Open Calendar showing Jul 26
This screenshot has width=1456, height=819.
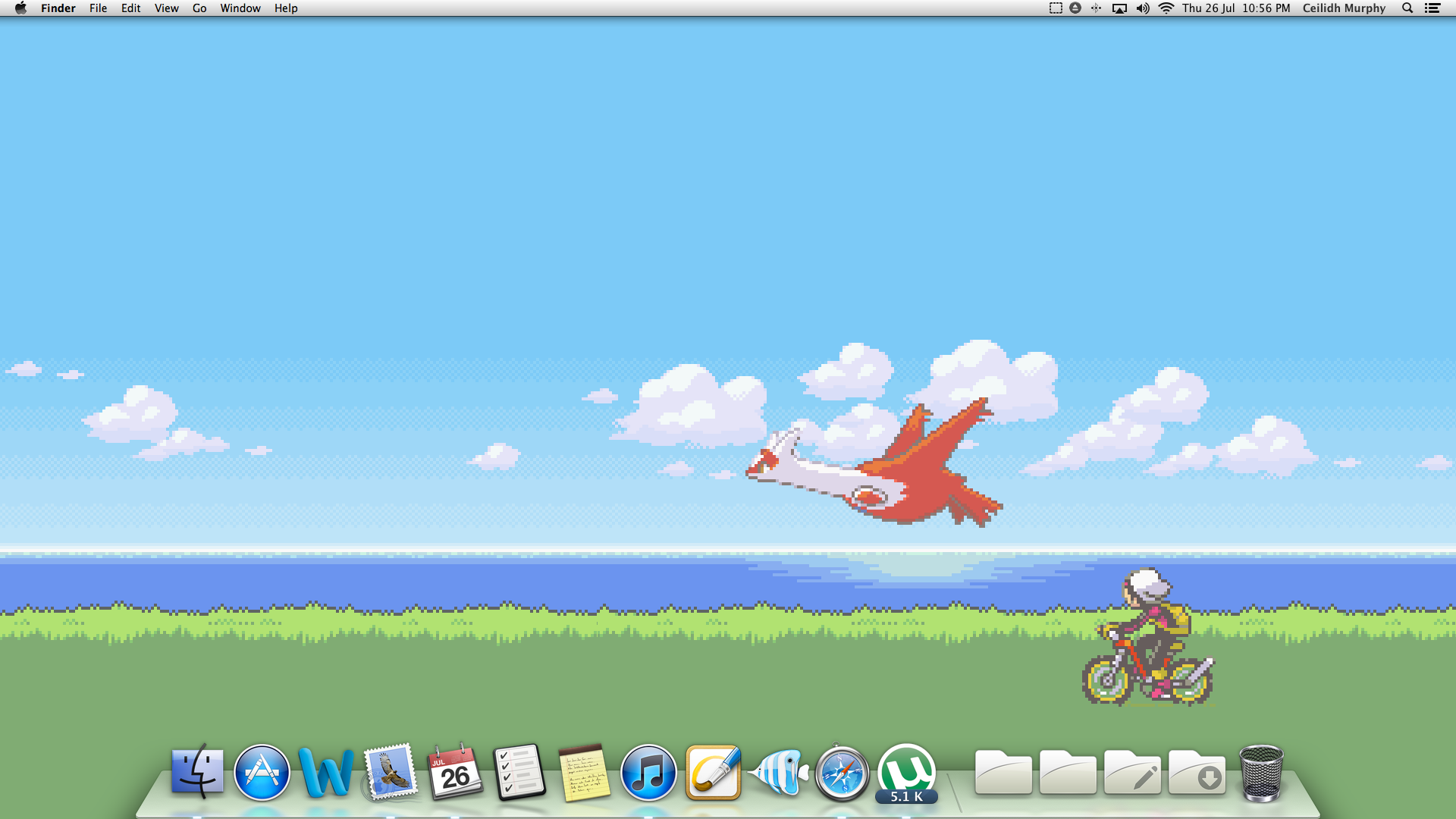[x=455, y=773]
